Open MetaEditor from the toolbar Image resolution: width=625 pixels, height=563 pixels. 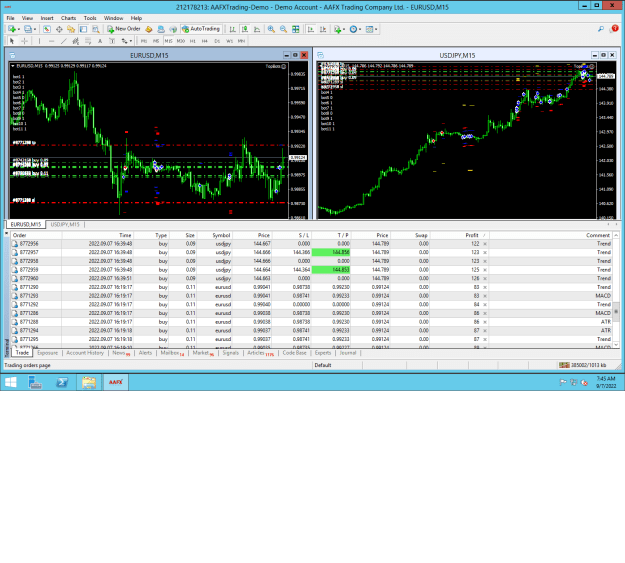point(149,29)
